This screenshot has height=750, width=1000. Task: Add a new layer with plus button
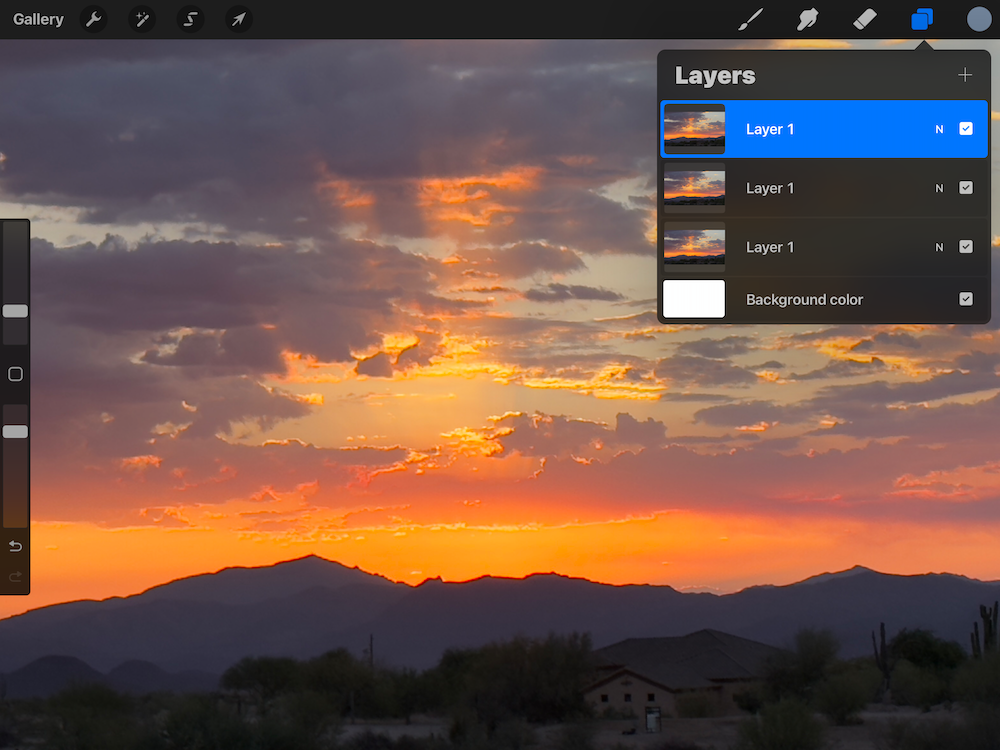pyautogui.click(x=965, y=75)
